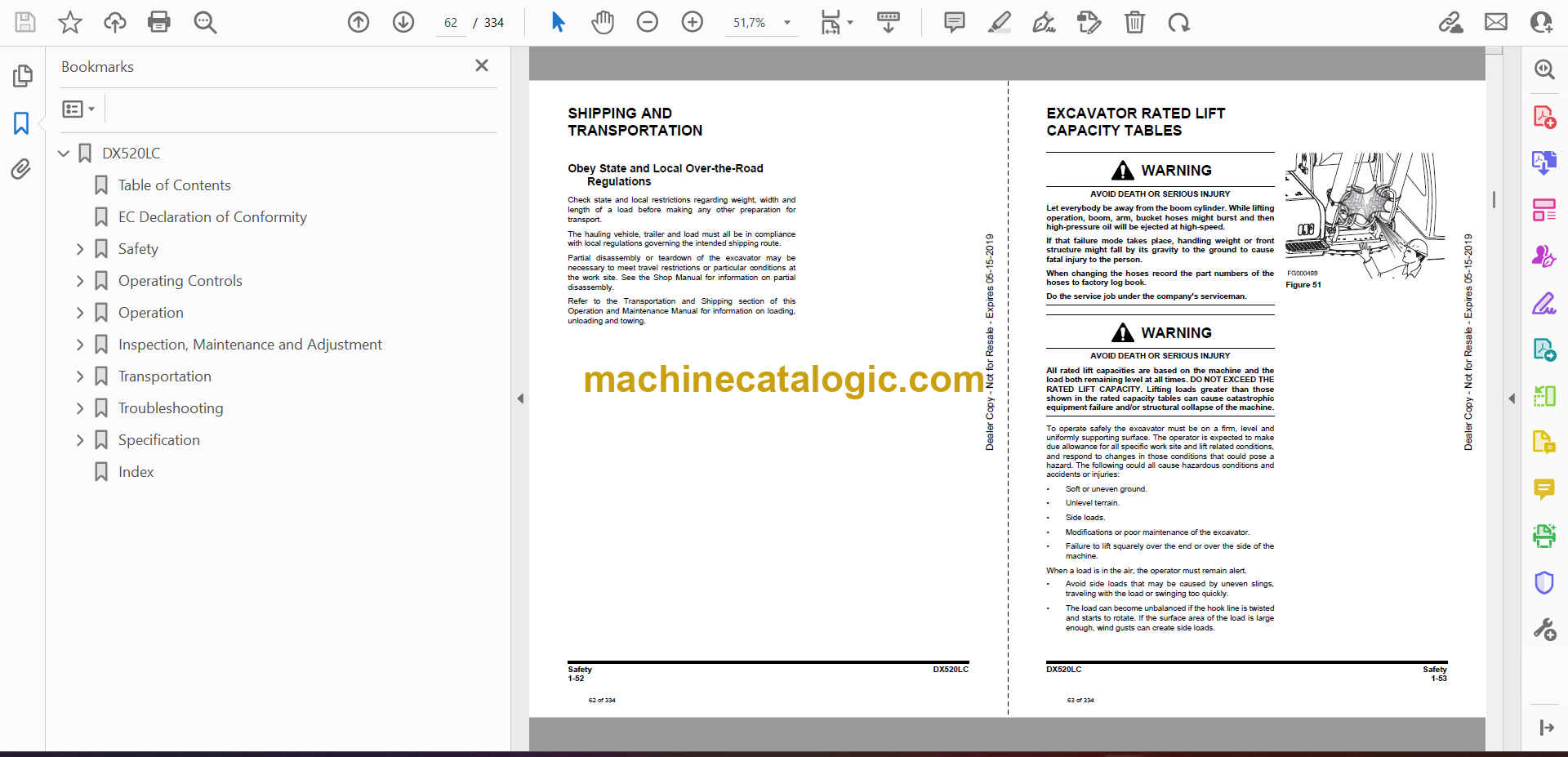The width and height of the screenshot is (1568, 757).
Task: Toggle the bookmarks panel icon
Action: (x=21, y=123)
